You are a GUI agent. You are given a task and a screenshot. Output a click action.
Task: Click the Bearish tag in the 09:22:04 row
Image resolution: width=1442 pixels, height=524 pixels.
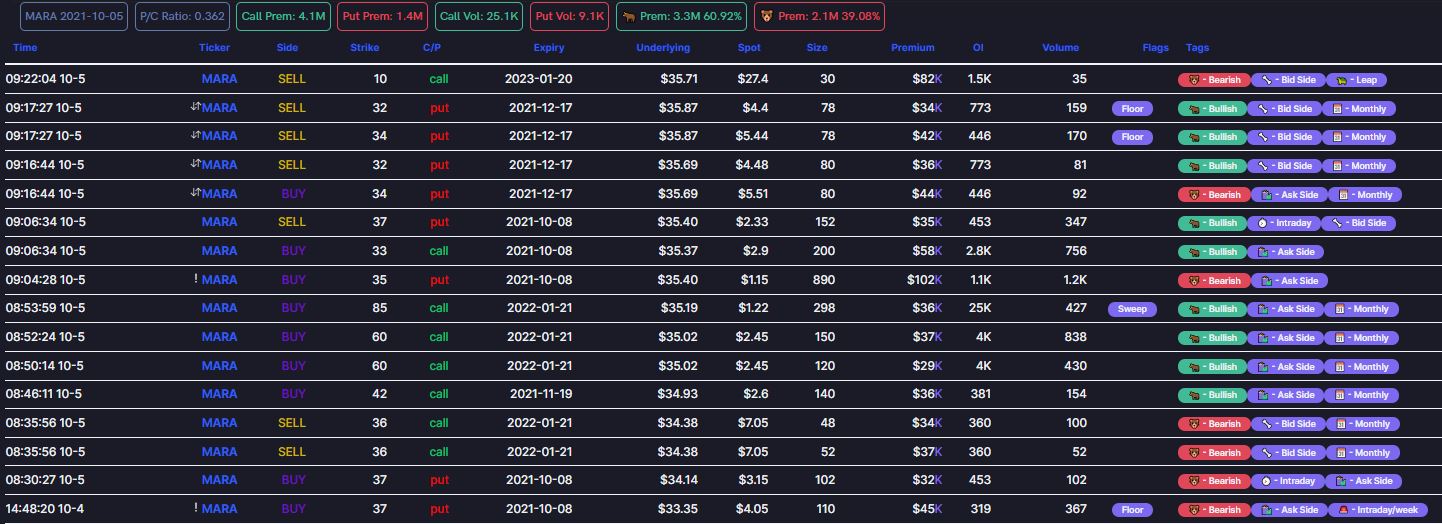(x=1213, y=80)
